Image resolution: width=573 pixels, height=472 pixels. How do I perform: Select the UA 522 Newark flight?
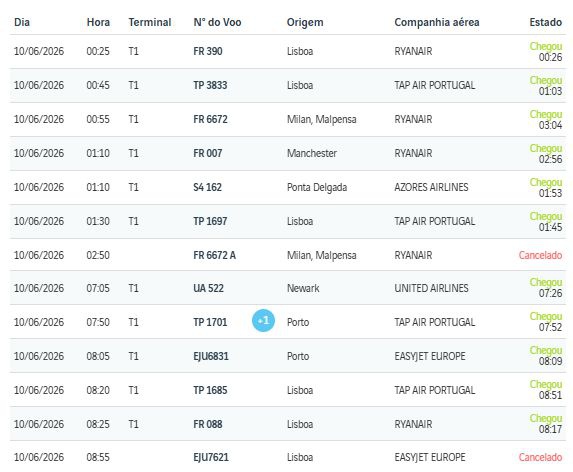click(288, 288)
